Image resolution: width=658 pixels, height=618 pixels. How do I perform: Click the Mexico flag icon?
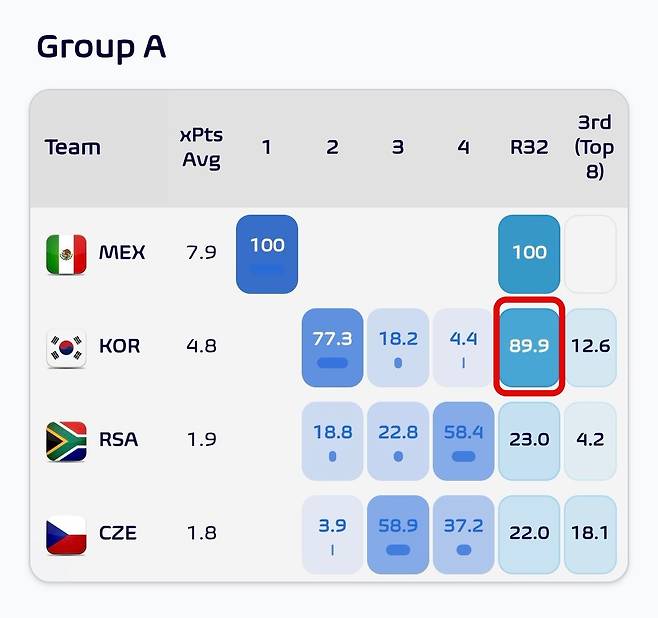pyautogui.click(x=66, y=254)
